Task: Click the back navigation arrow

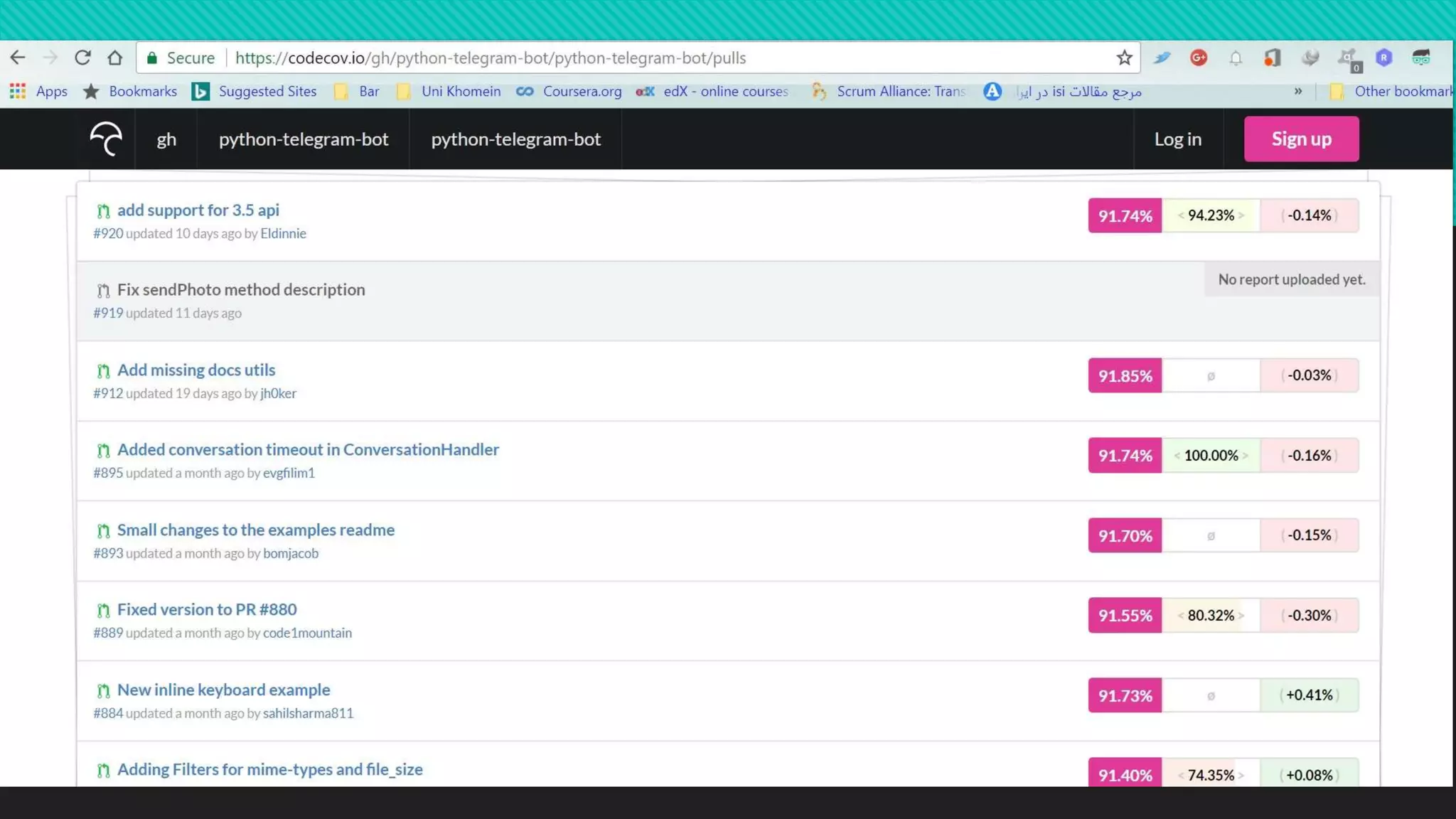Action: click(18, 58)
